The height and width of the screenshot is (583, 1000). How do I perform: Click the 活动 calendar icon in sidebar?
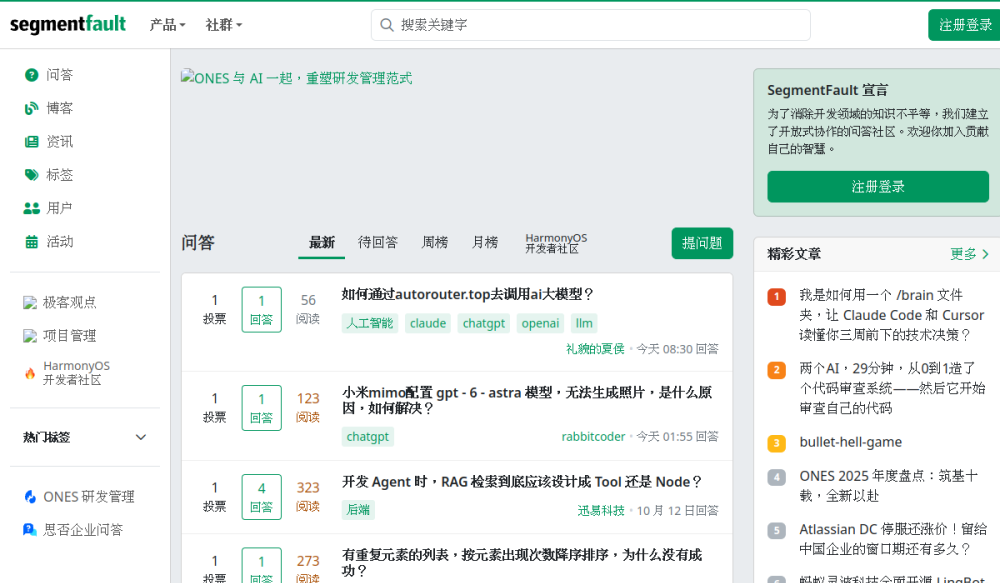[31, 242]
